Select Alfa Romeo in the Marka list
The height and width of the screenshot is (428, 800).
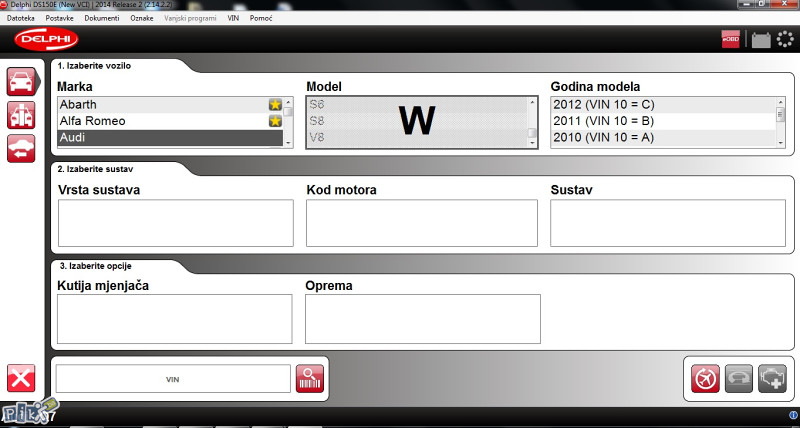click(170, 121)
